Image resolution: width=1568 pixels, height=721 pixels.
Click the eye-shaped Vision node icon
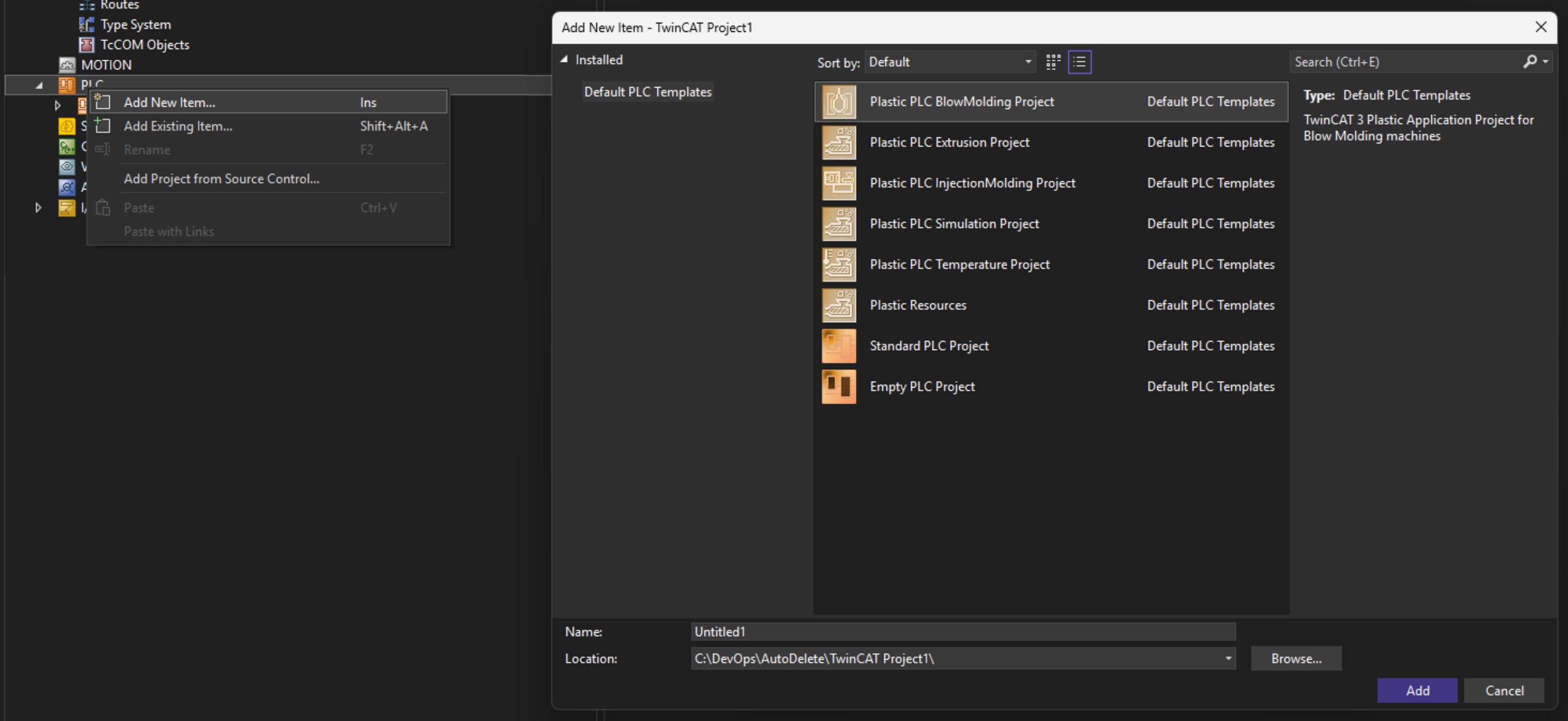67,166
